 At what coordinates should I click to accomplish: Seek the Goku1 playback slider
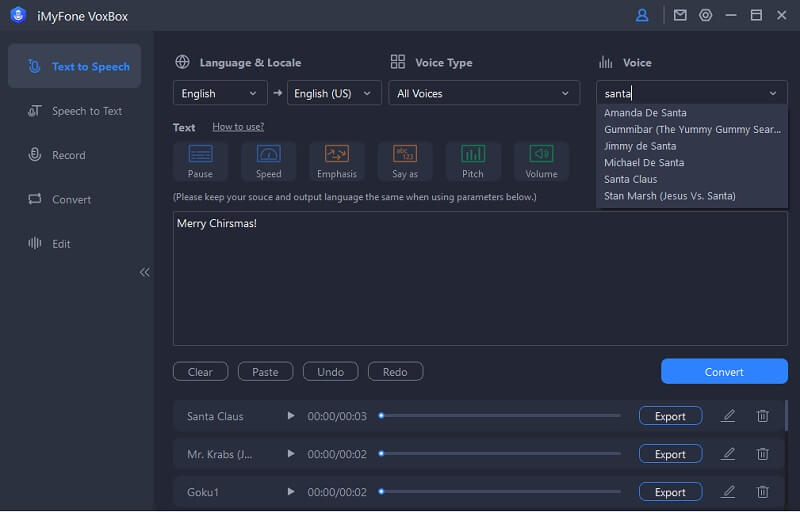(x=500, y=492)
